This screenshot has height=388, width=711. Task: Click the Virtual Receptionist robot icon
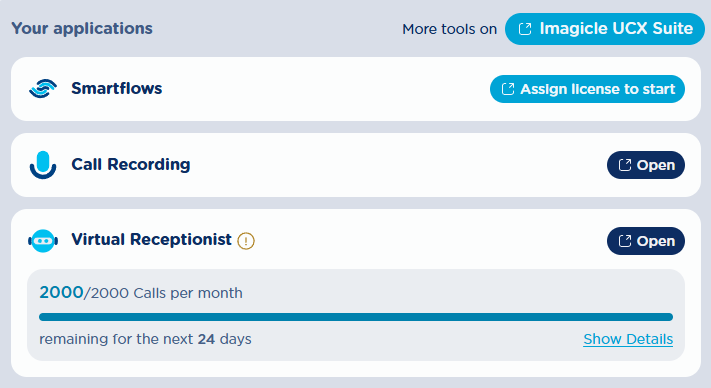pyautogui.click(x=43, y=241)
